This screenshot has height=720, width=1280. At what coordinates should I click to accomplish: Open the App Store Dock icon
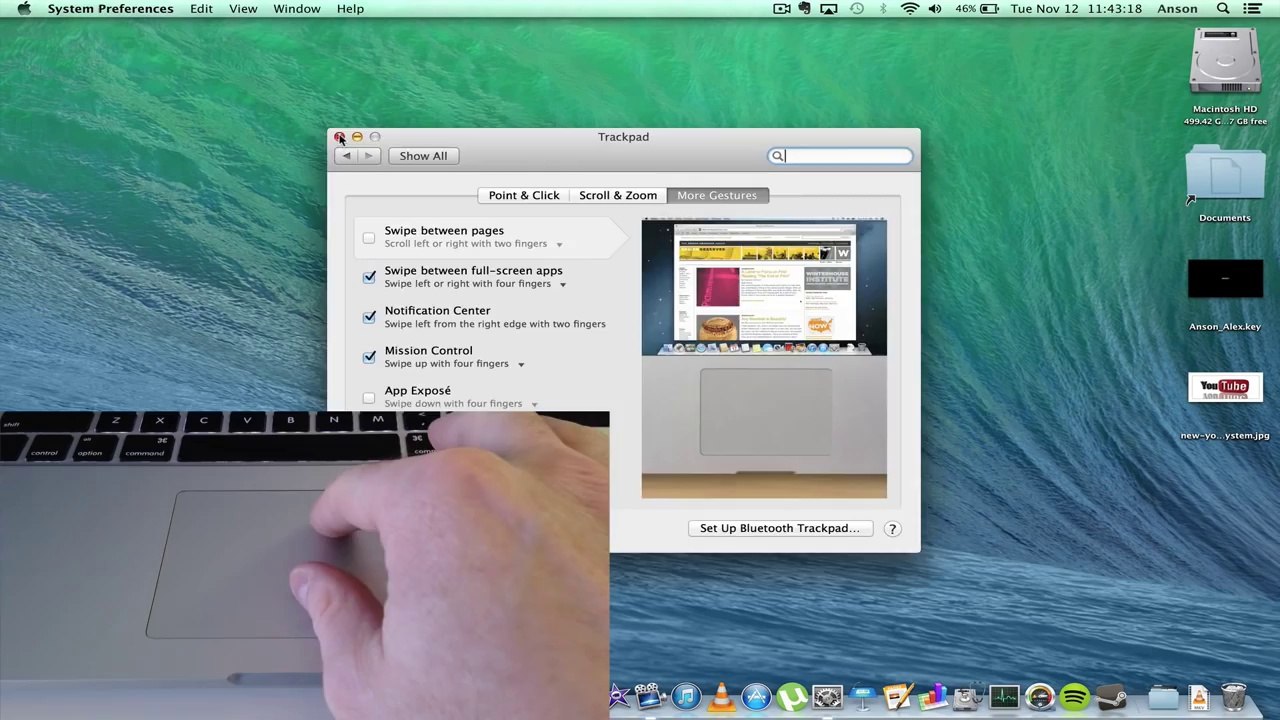click(x=756, y=696)
